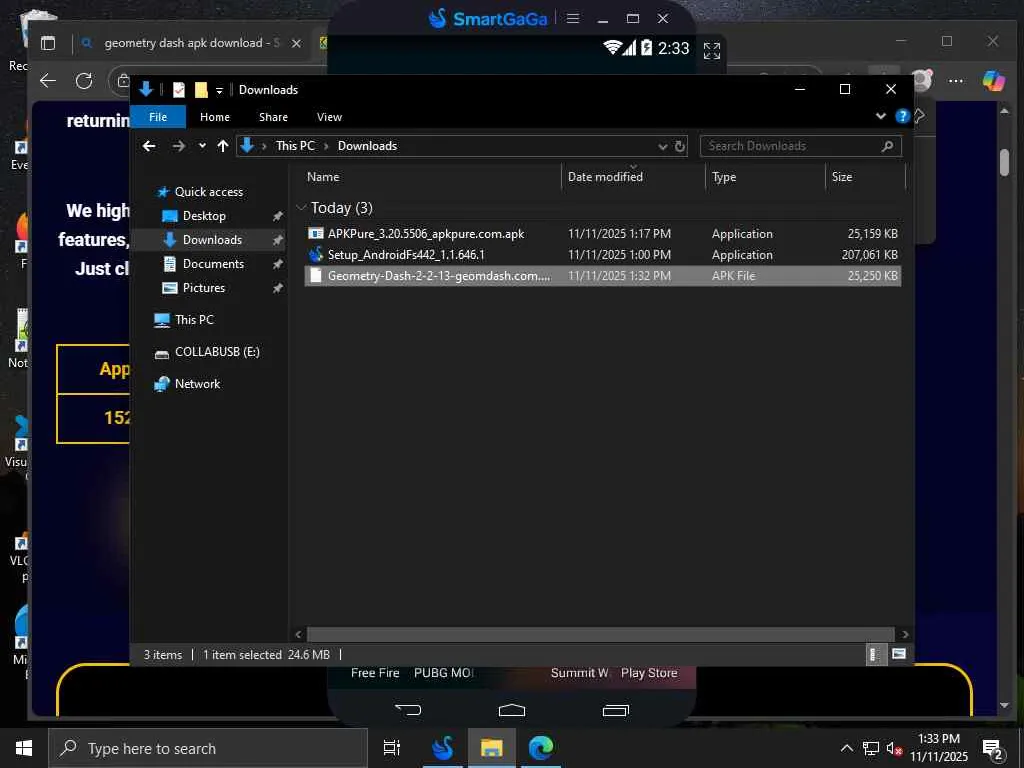The width and height of the screenshot is (1024, 768).
Task: Select Quick access in navigation pane
Action: click(x=208, y=192)
